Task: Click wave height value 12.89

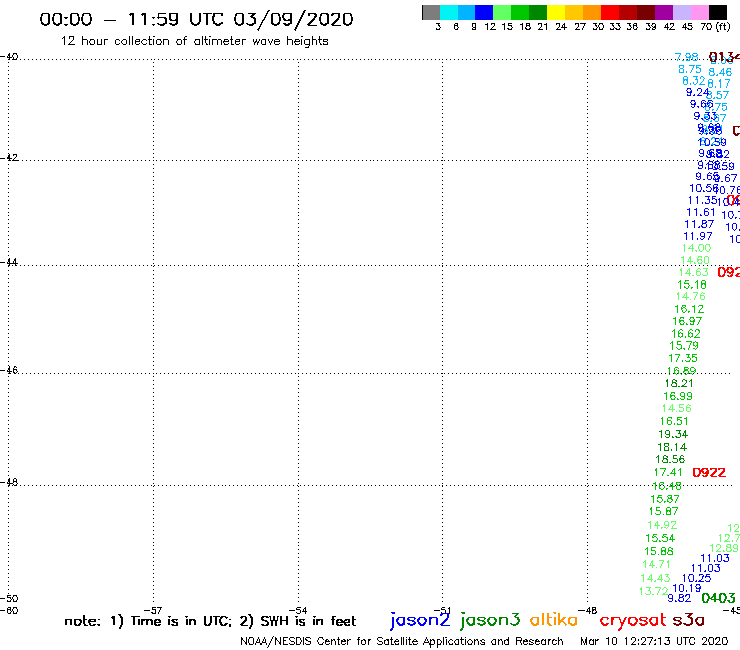Action: point(723,548)
